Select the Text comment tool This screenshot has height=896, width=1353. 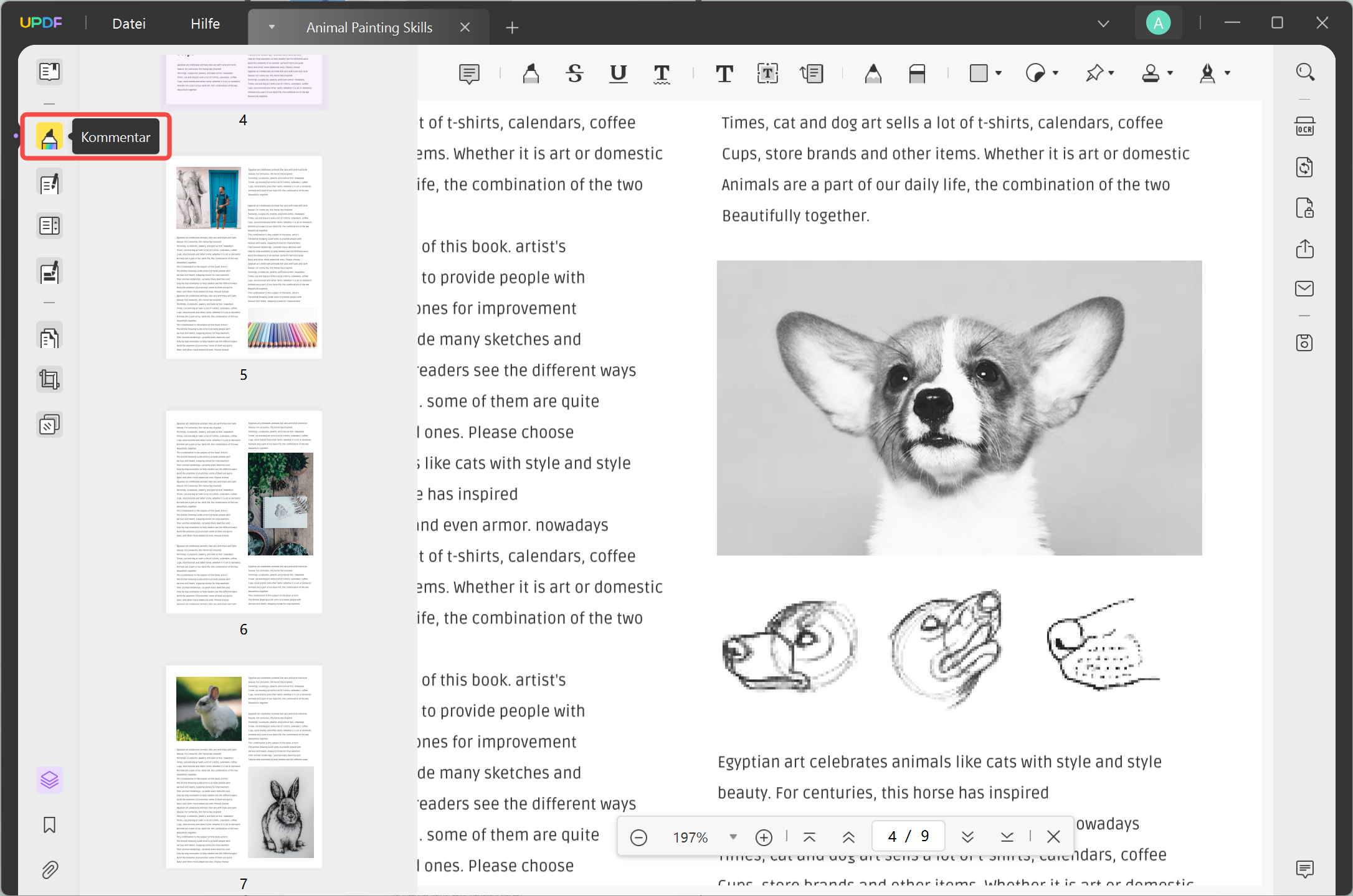724,73
